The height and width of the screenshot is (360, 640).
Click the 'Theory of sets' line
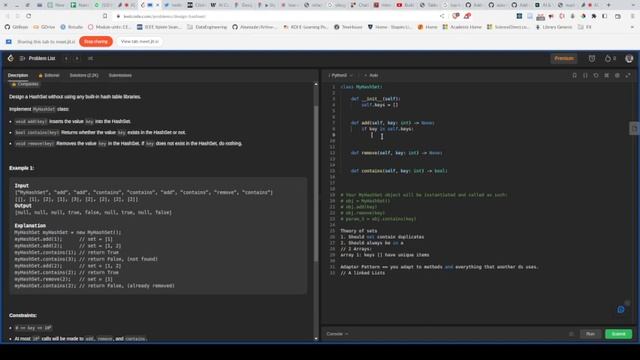359,231
